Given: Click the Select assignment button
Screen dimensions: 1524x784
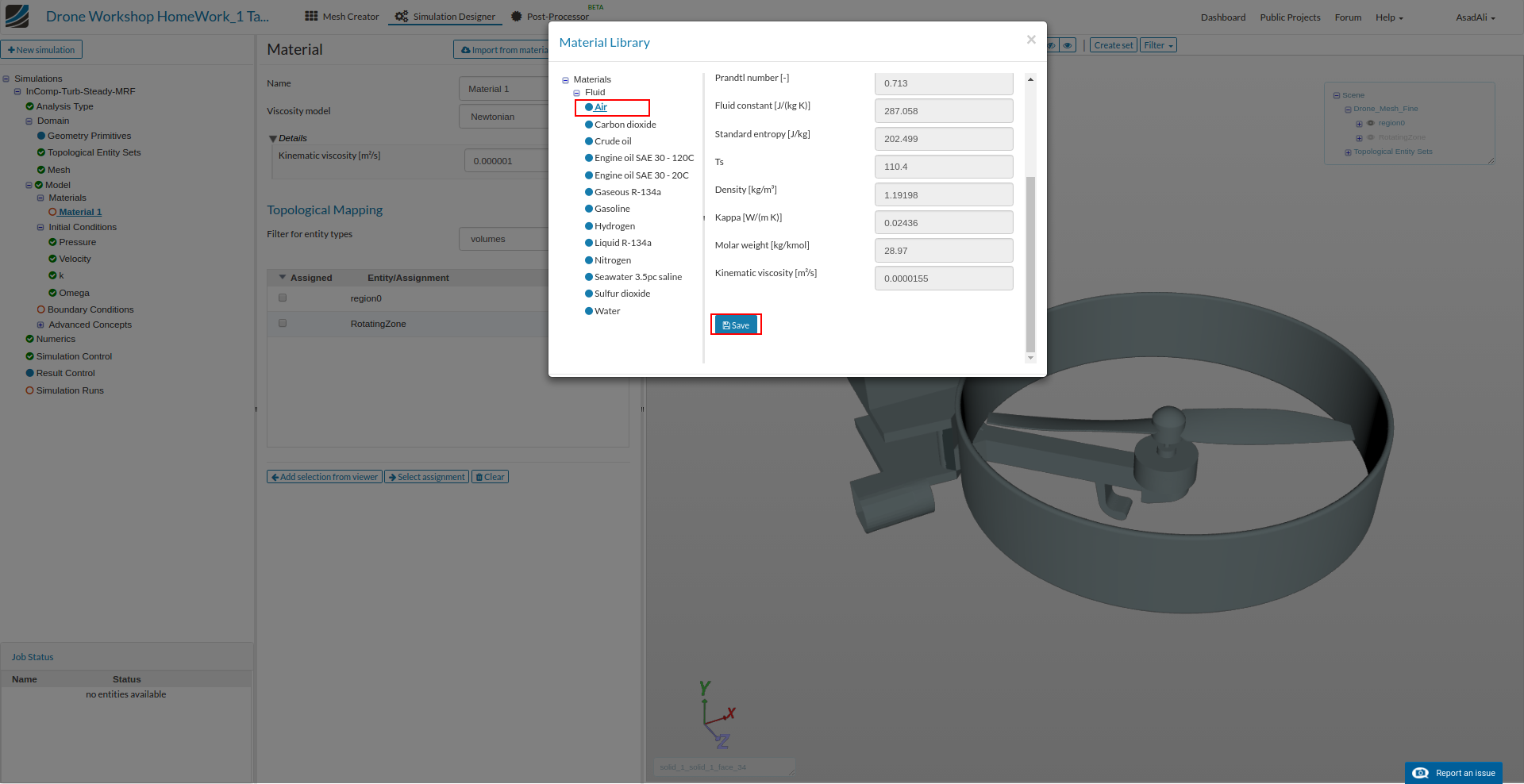Looking at the screenshot, I should (427, 477).
